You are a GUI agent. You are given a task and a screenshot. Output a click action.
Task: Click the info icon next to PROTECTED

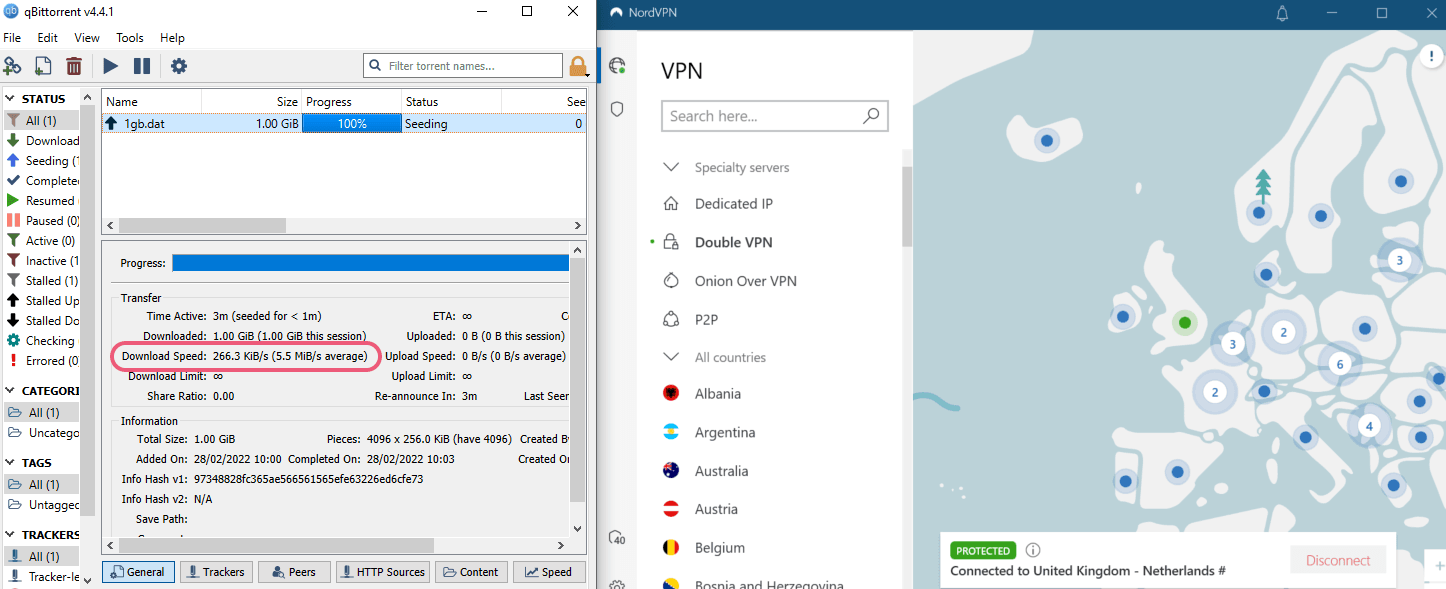[x=1033, y=550]
